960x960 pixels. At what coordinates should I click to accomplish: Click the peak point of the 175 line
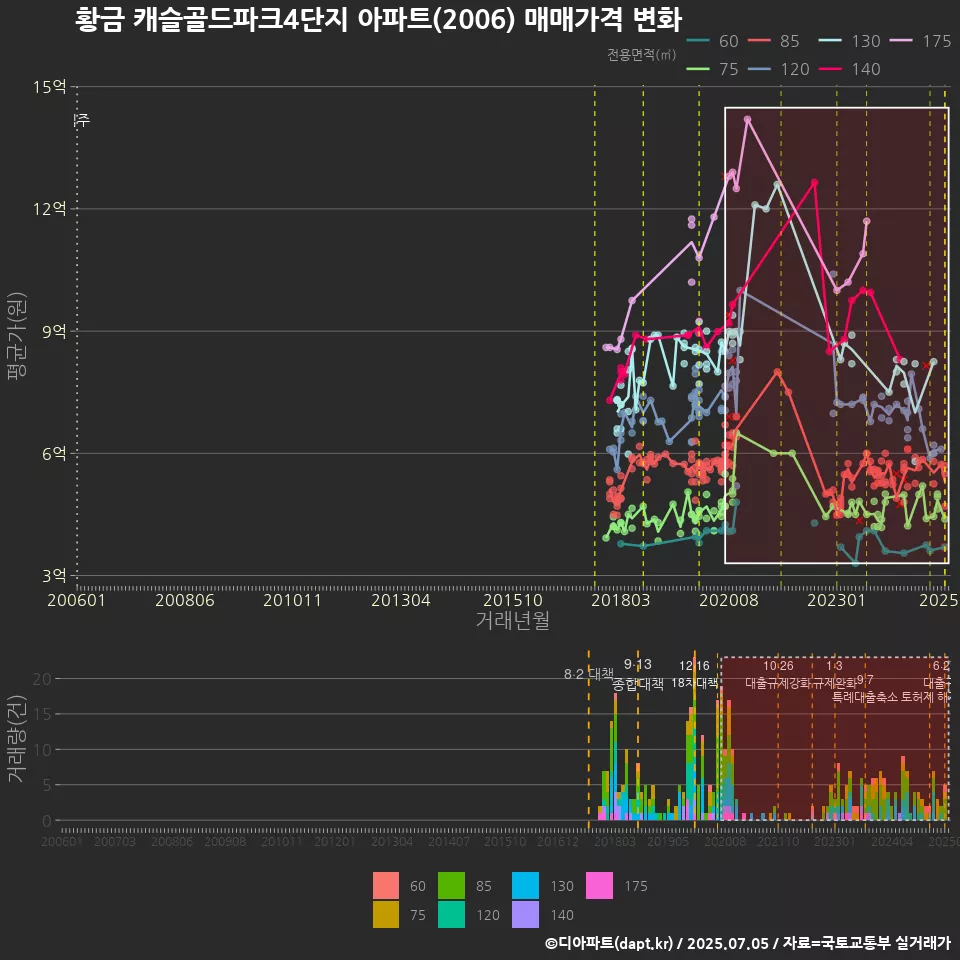pos(747,120)
